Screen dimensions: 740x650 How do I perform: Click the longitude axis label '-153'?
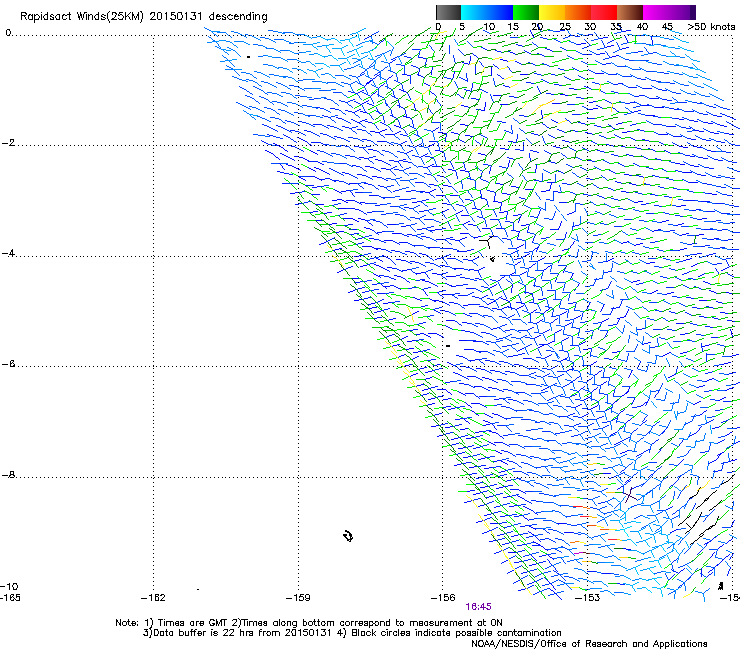pos(588,598)
